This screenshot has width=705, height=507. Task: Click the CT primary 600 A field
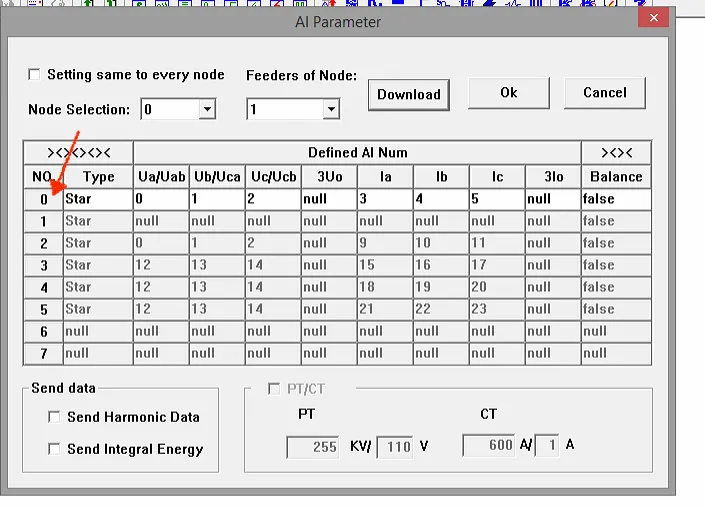coord(489,445)
